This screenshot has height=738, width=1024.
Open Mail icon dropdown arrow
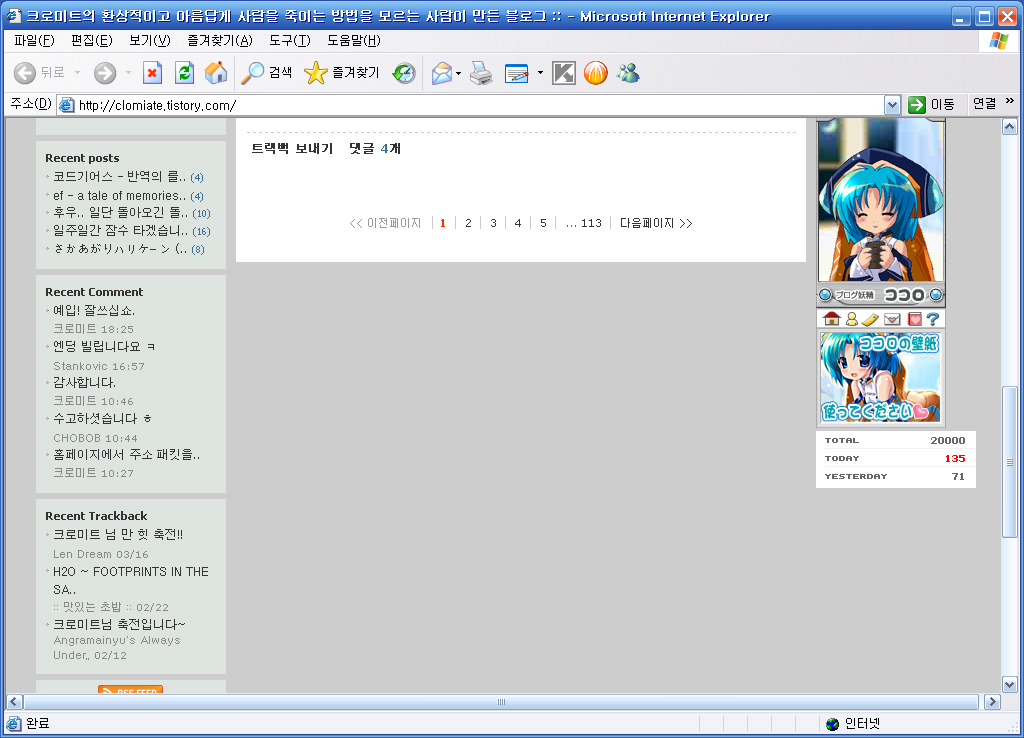[x=458, y=72]
